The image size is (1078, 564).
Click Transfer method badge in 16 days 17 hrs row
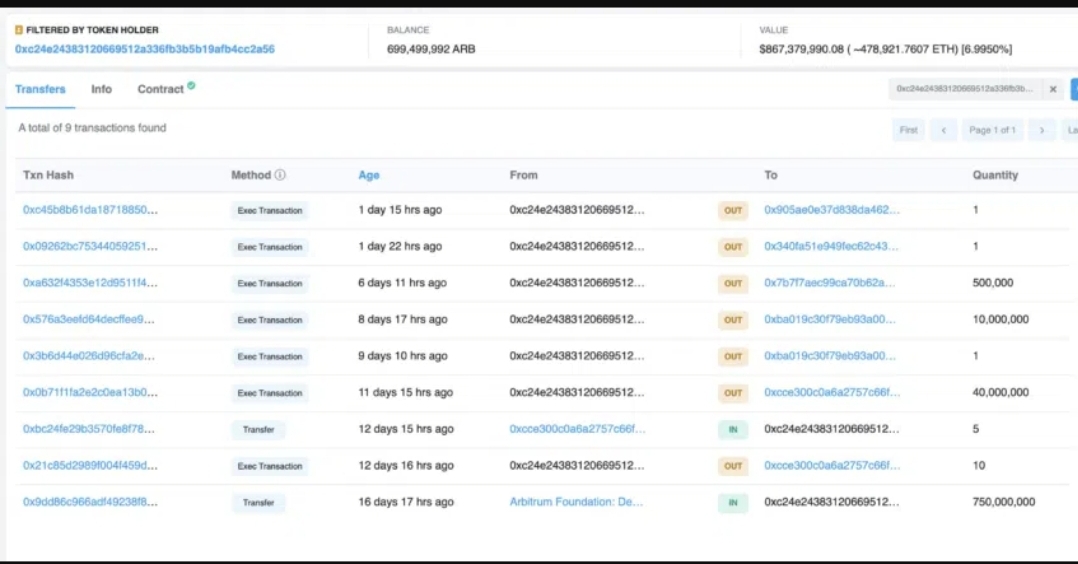(x=258, y=502)
